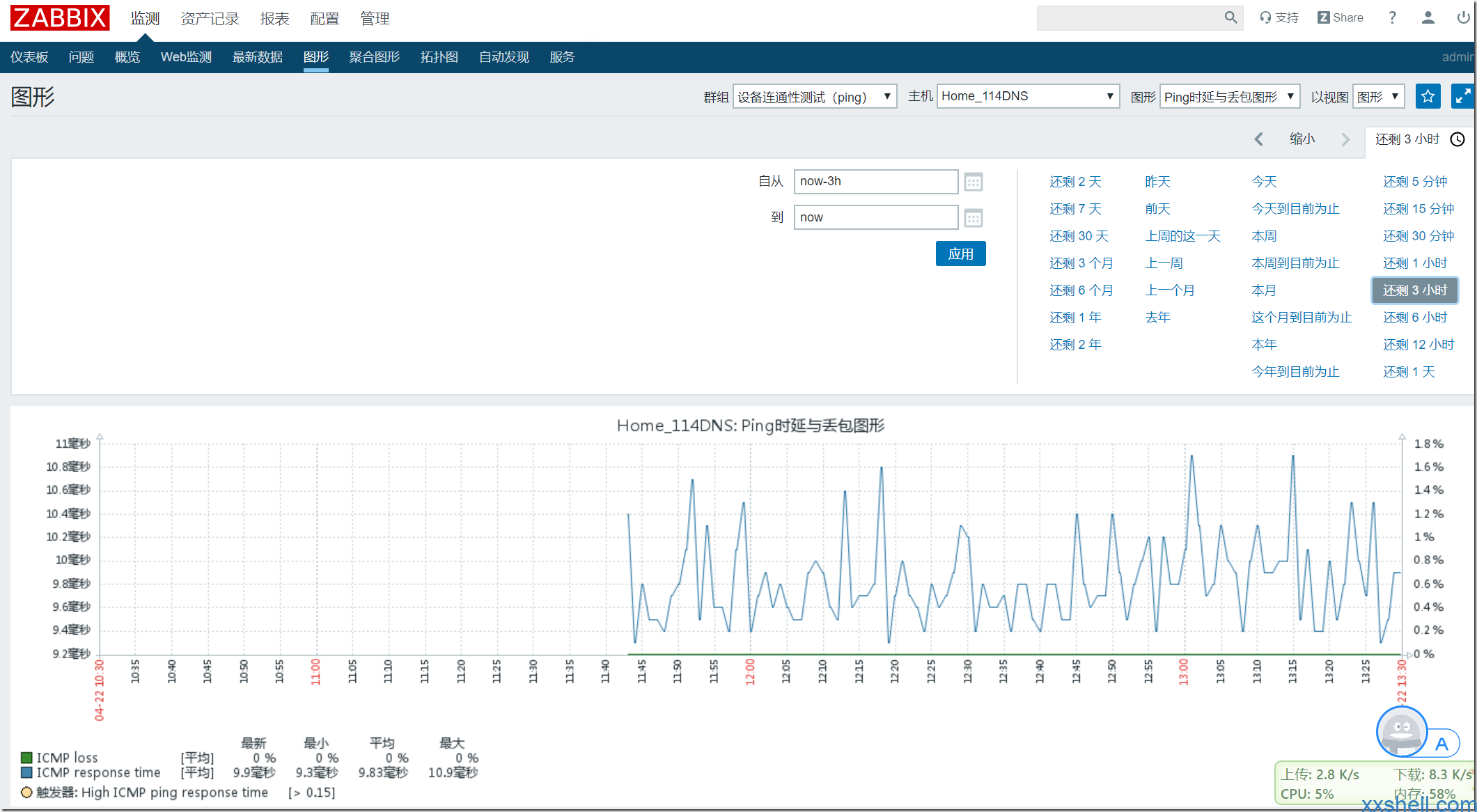Click the Zabbix logo

60,17
